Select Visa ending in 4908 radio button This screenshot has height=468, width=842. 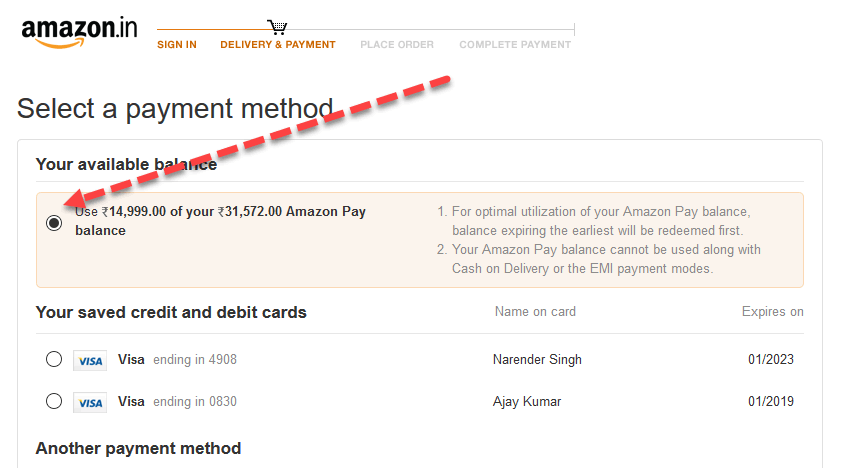(54, 359)
